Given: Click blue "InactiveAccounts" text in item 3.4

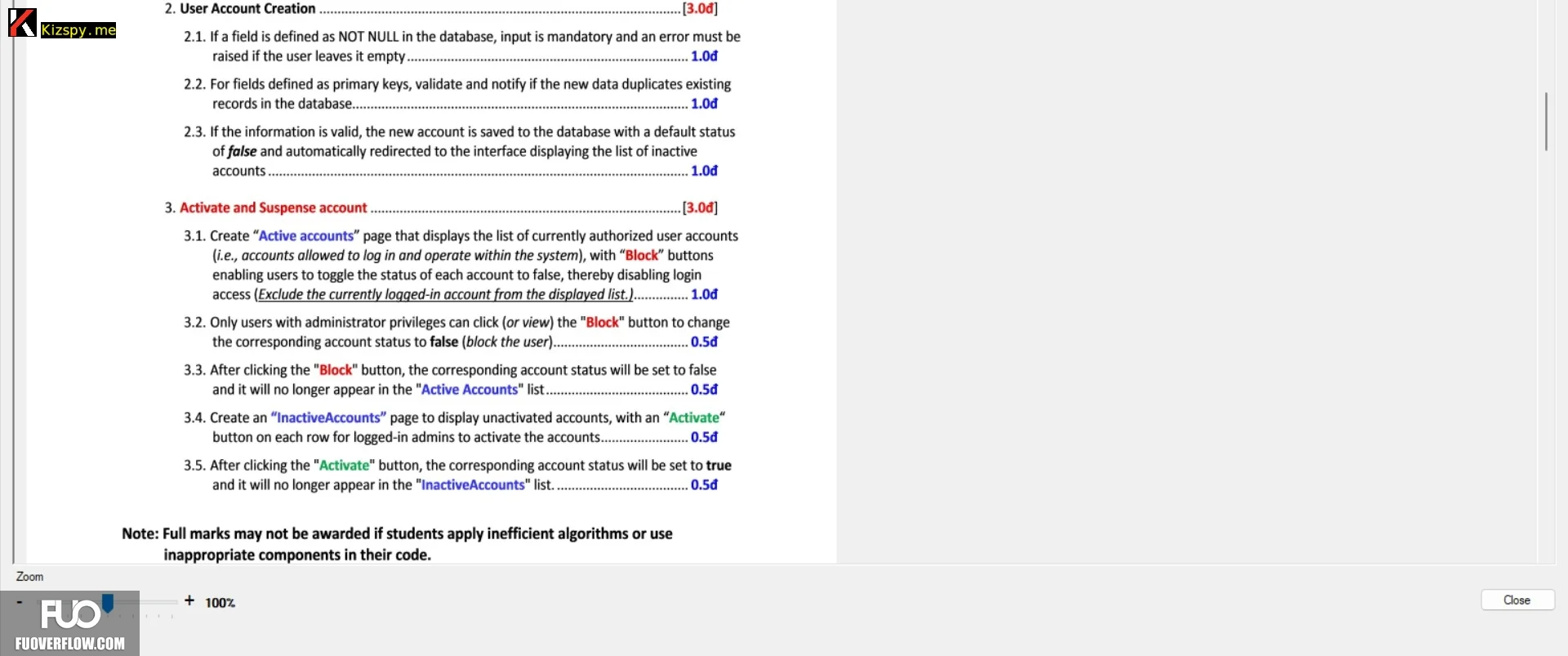Looking at the screenshot, I should point(328,417).
